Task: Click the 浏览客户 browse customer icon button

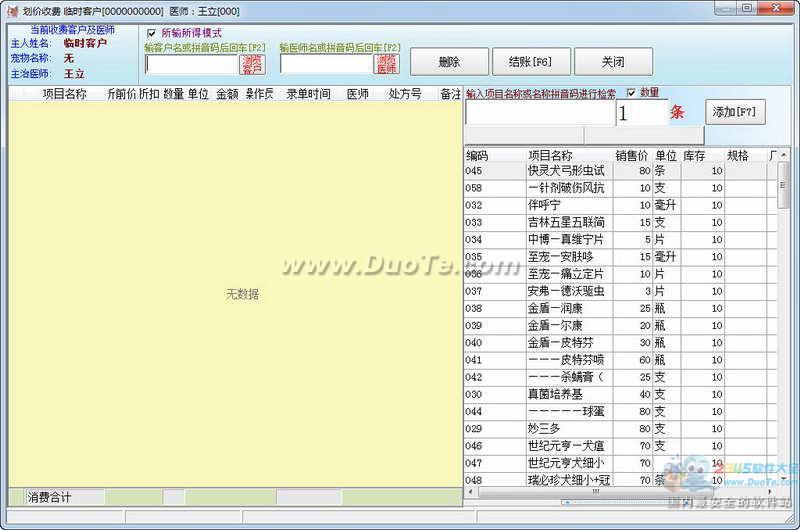Action: point(252,64)
